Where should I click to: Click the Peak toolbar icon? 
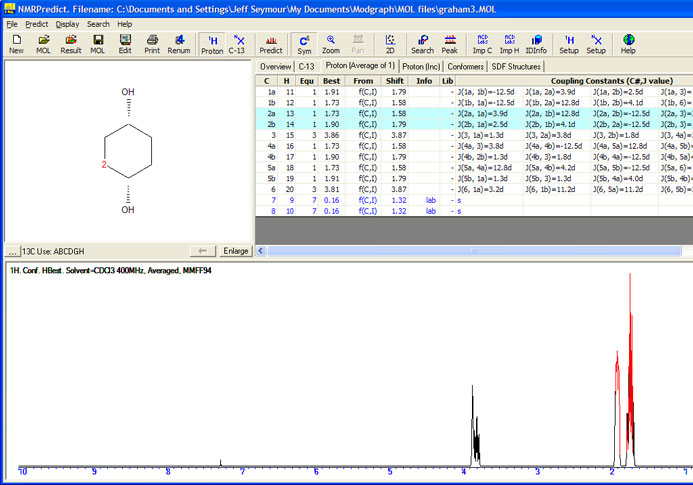tap(450, 43)
